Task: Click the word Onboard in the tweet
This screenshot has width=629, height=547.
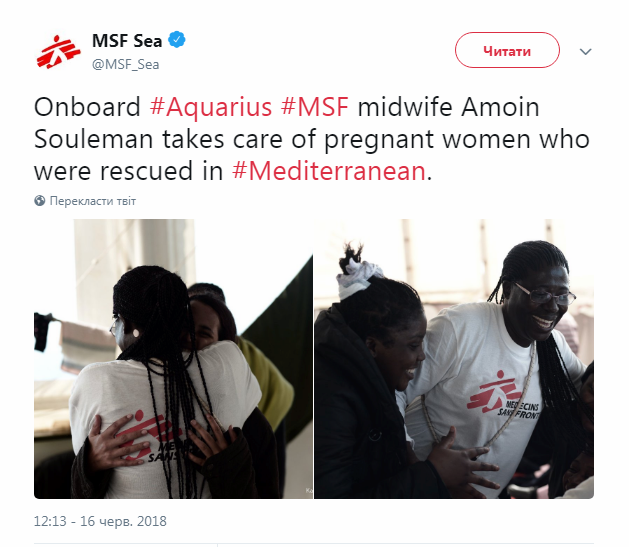Action: click(87, 107)
